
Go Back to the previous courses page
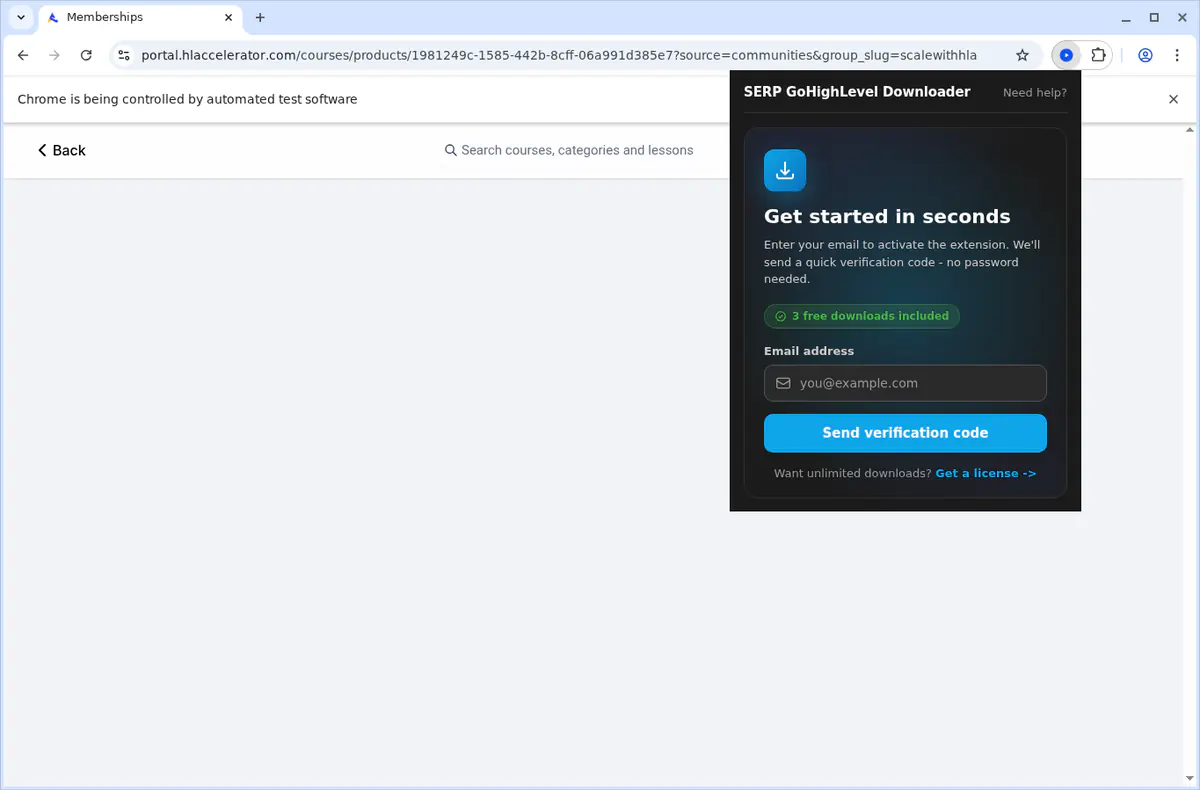click(x=62, y=150)
